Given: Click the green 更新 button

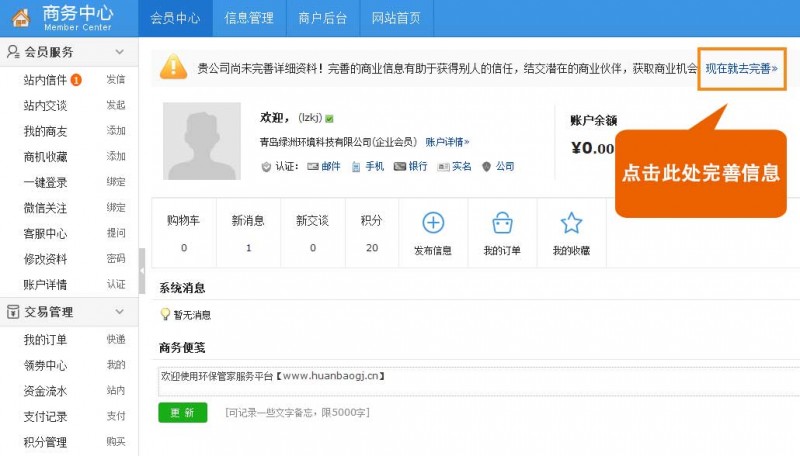Looking at the screenshot, I should 183,413.
